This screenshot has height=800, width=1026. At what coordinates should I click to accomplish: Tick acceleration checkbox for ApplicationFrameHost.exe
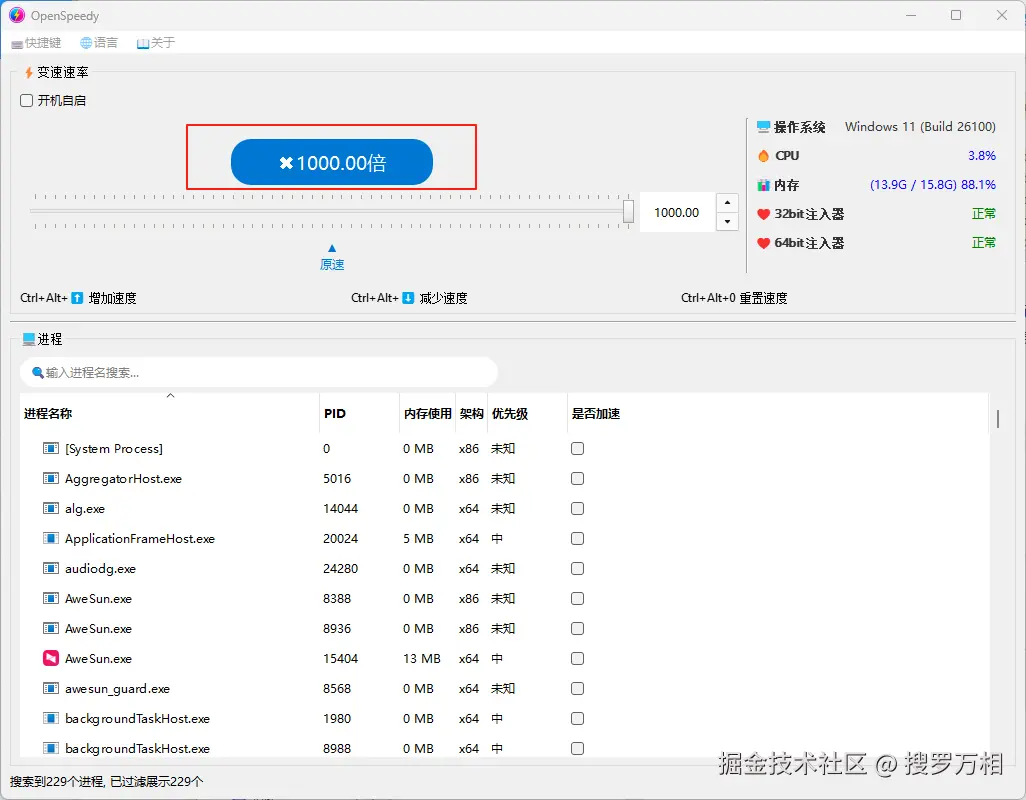point(577,538)
